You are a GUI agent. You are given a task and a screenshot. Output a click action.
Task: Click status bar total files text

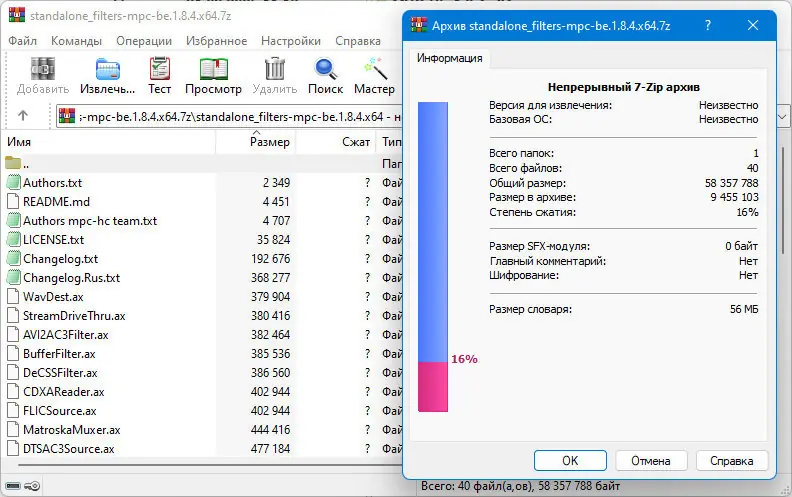pyautogui.click(x=520, y=486)
